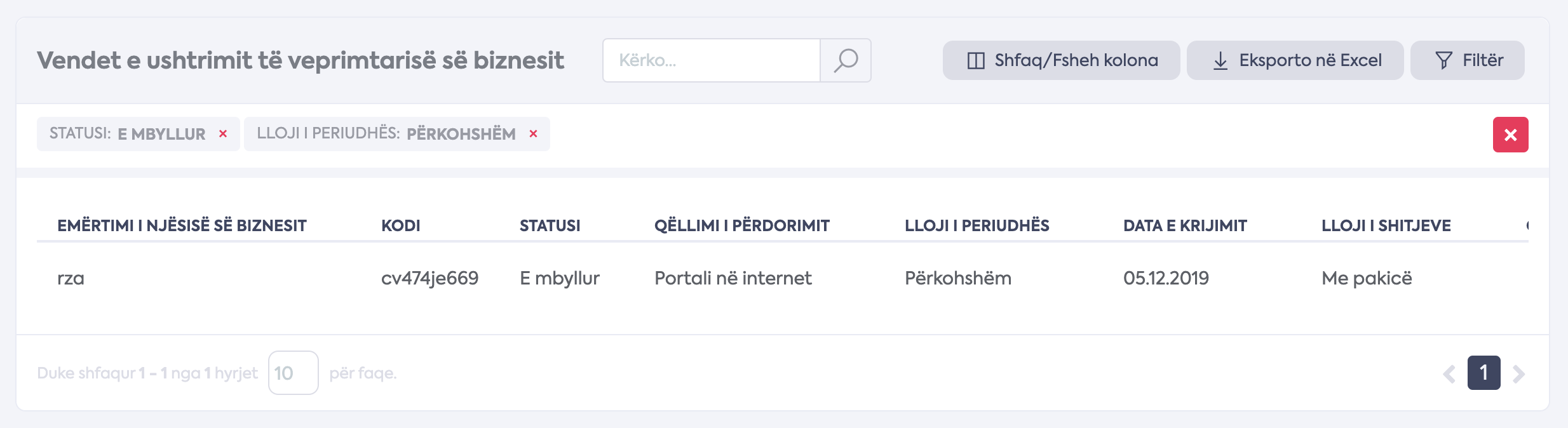Sort by Data e krijimit column
This screenshot has height=428, width=1568.
1184,225
